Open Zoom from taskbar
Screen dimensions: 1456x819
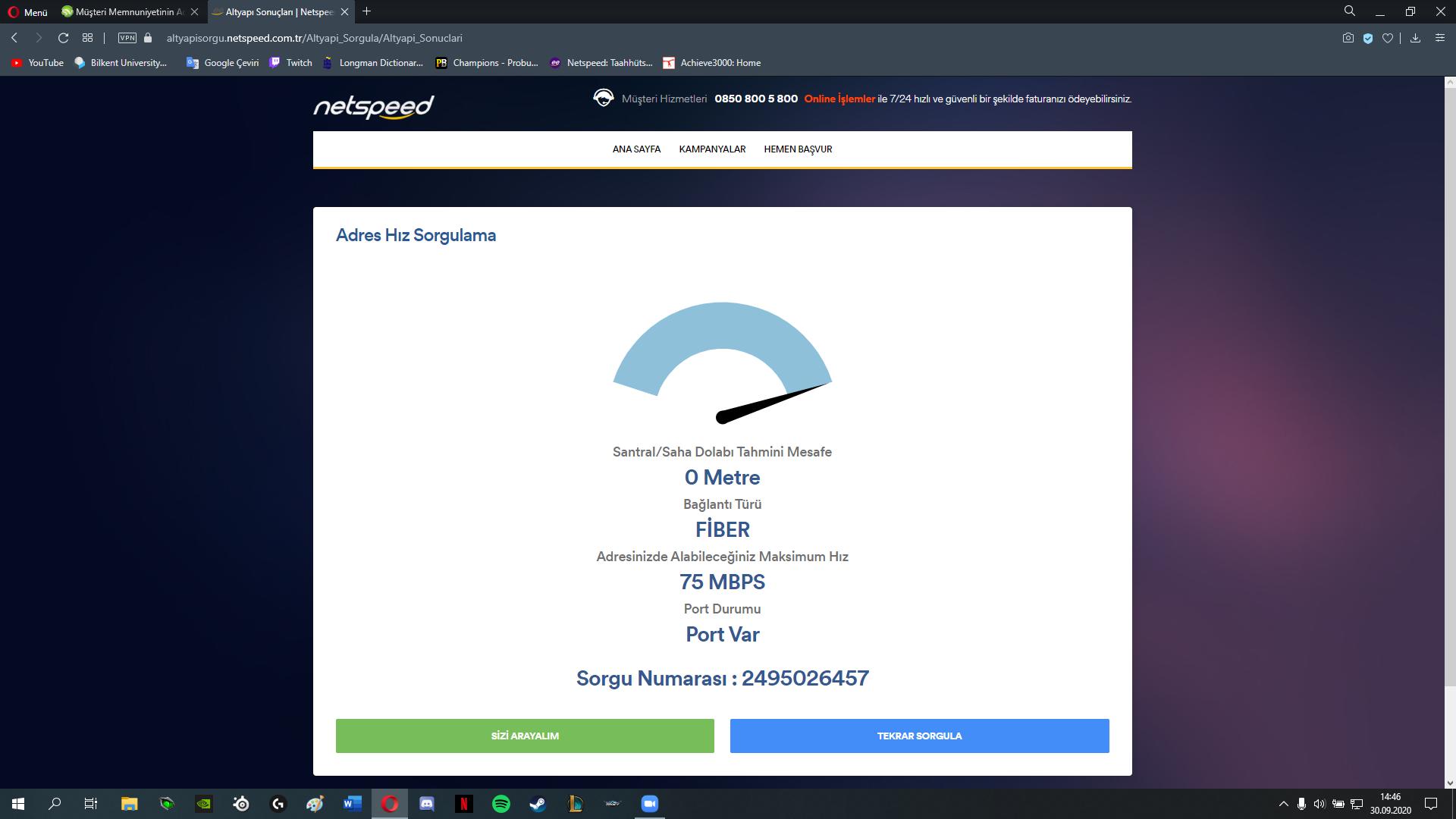click(650, 804)
